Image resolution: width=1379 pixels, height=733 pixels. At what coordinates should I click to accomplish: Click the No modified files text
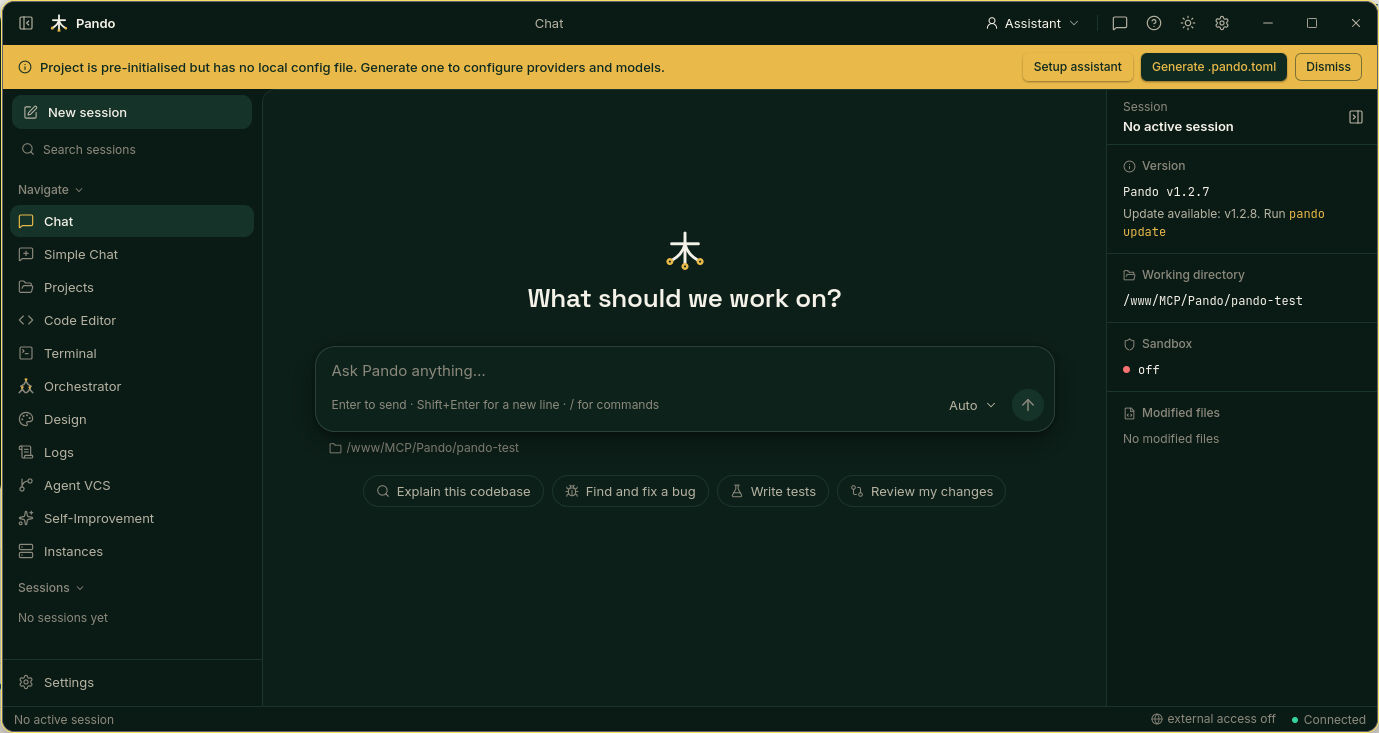pos(1171,439)
